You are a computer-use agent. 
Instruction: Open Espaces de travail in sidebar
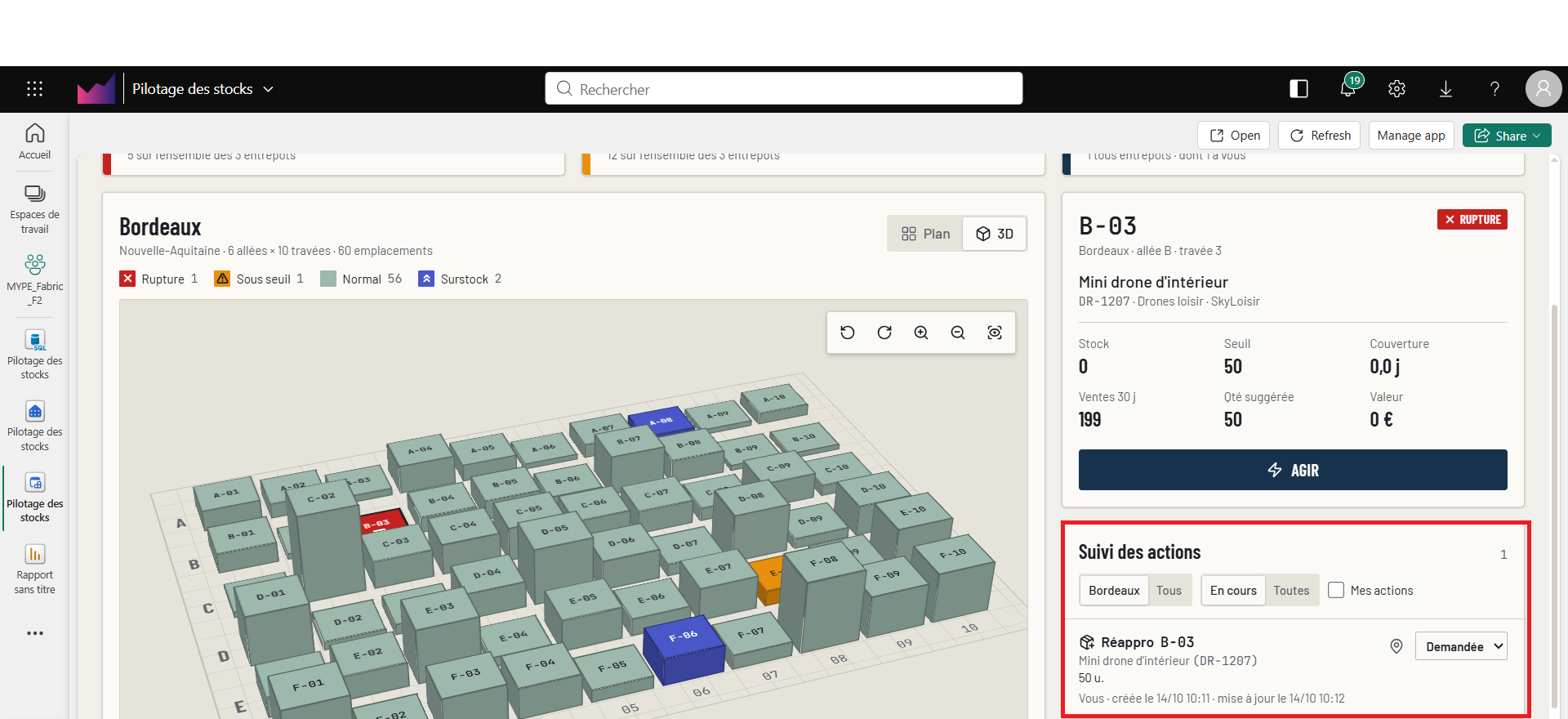(34, 209)
